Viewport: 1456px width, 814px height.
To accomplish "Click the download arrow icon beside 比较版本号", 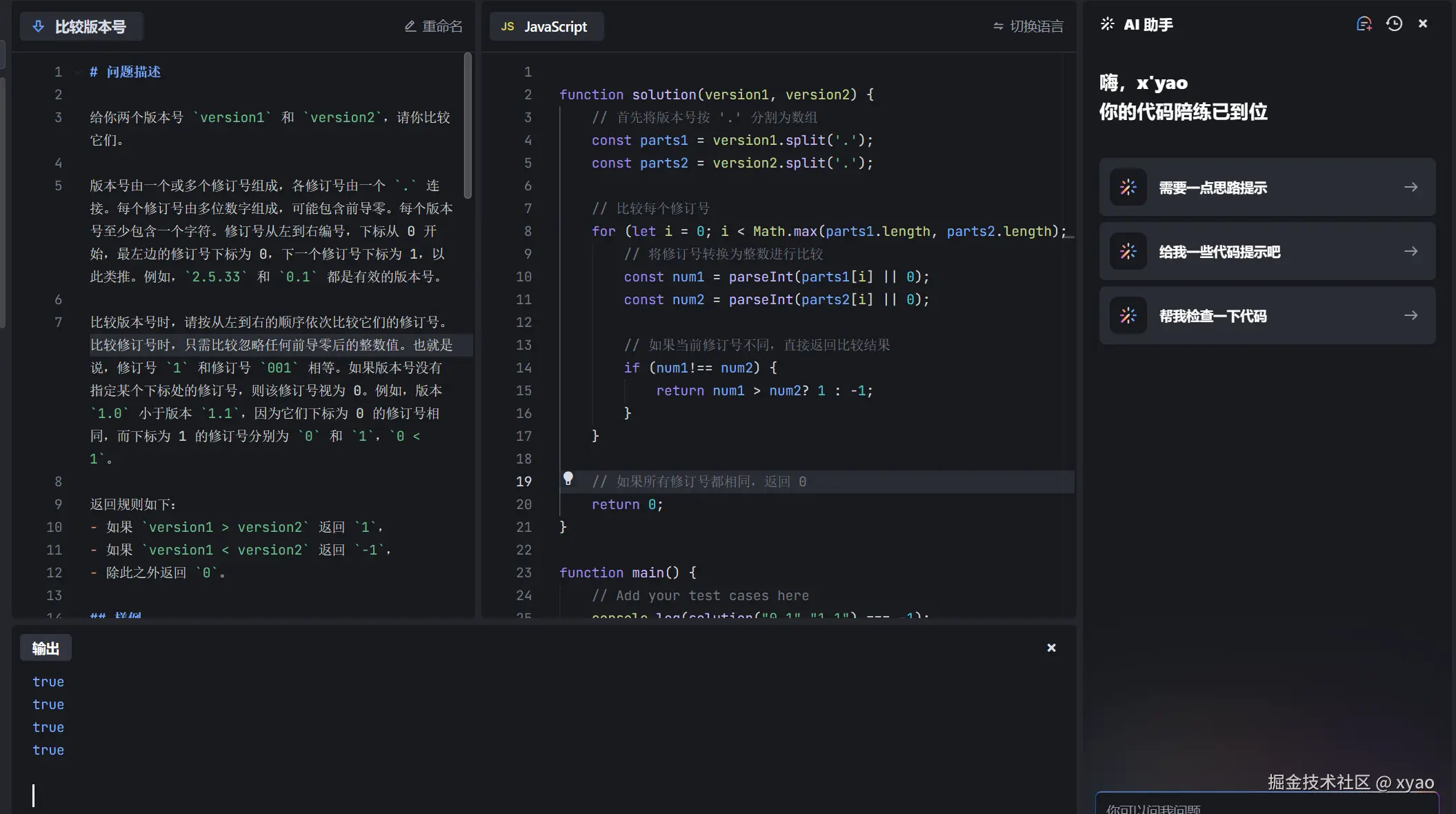I will tap(39, 26).
